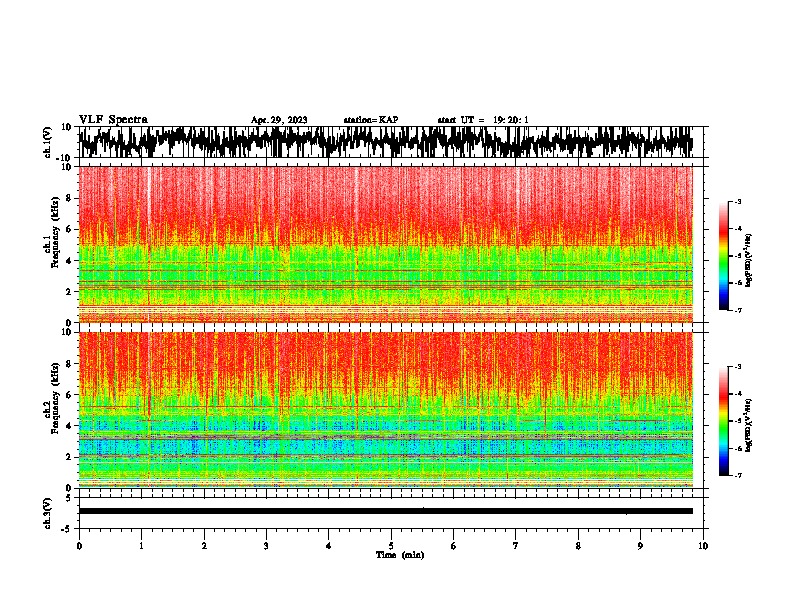The height and width of the screenshot is (612, 792).
Task: Select the date text "Apr. 29, 2023"
Action: 279,120
